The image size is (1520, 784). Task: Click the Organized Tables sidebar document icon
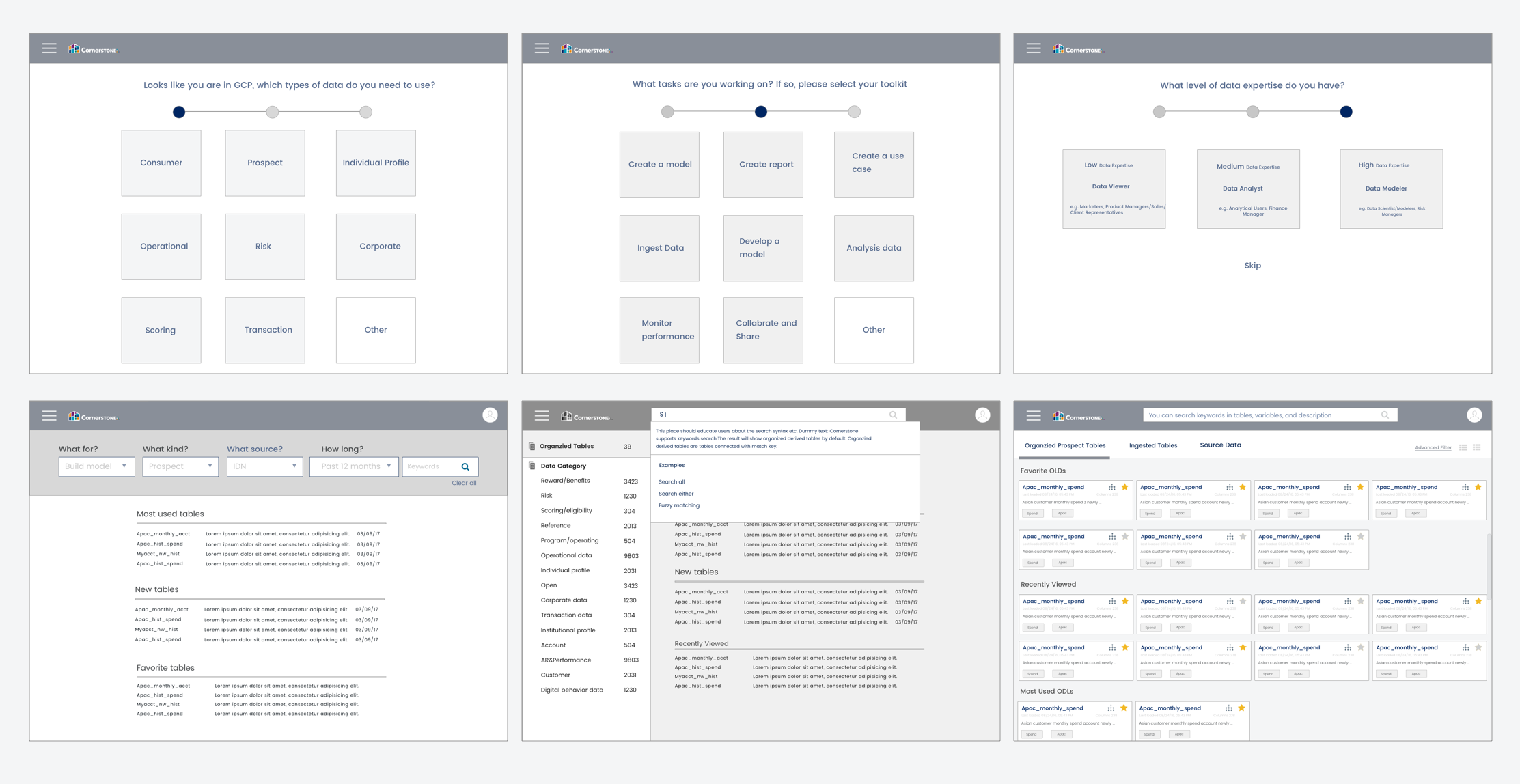[531, 446]
